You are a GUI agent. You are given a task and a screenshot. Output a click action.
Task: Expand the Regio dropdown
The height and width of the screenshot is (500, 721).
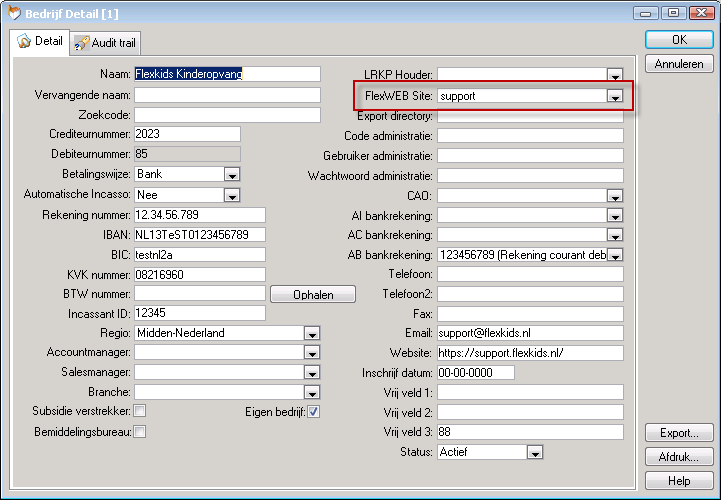tap(312, 333)
